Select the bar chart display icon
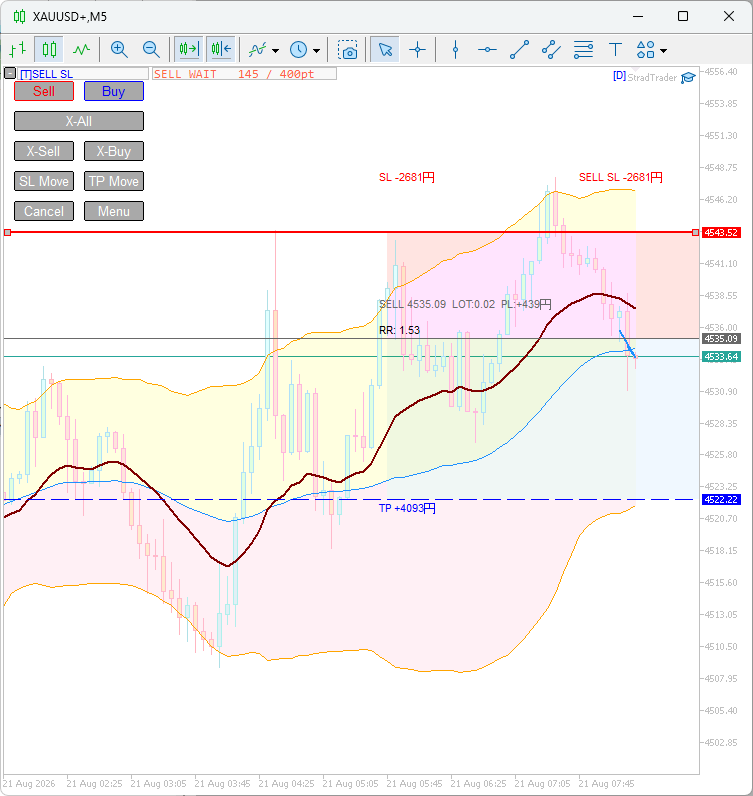Screen dimensions: 753x796 [18, 49]
